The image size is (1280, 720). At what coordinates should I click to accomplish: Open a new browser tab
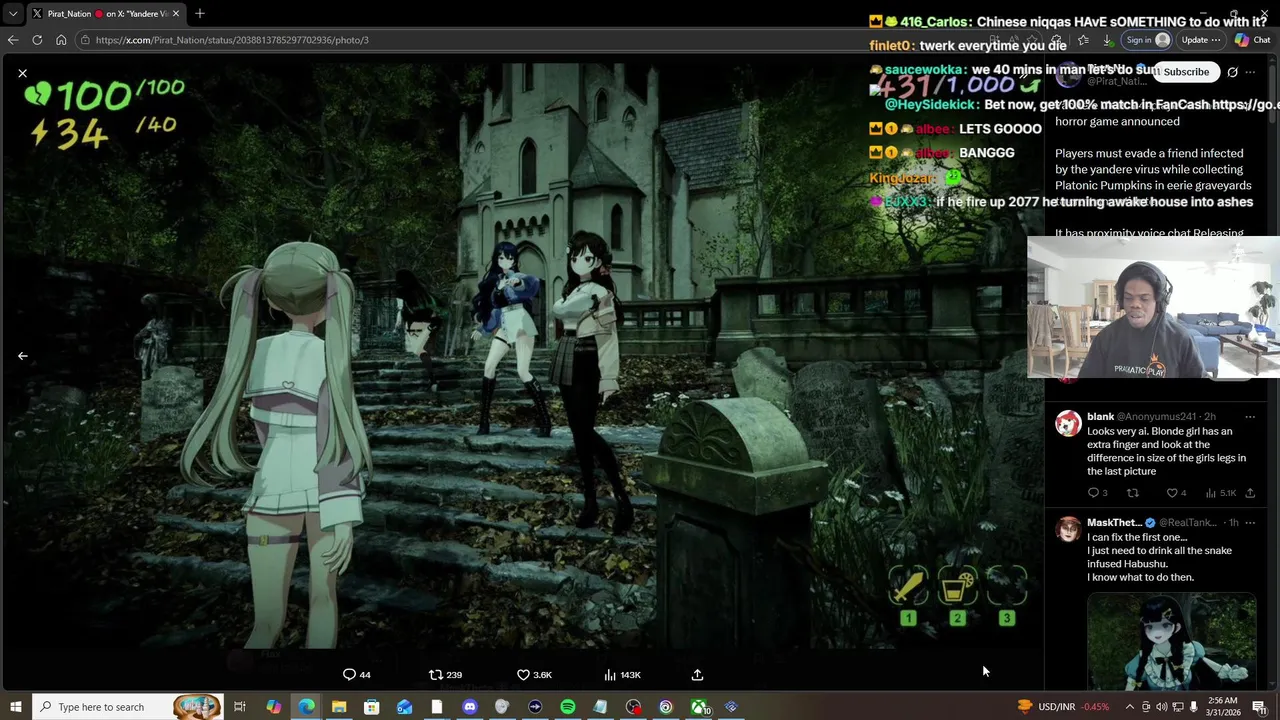pos(200,14)
